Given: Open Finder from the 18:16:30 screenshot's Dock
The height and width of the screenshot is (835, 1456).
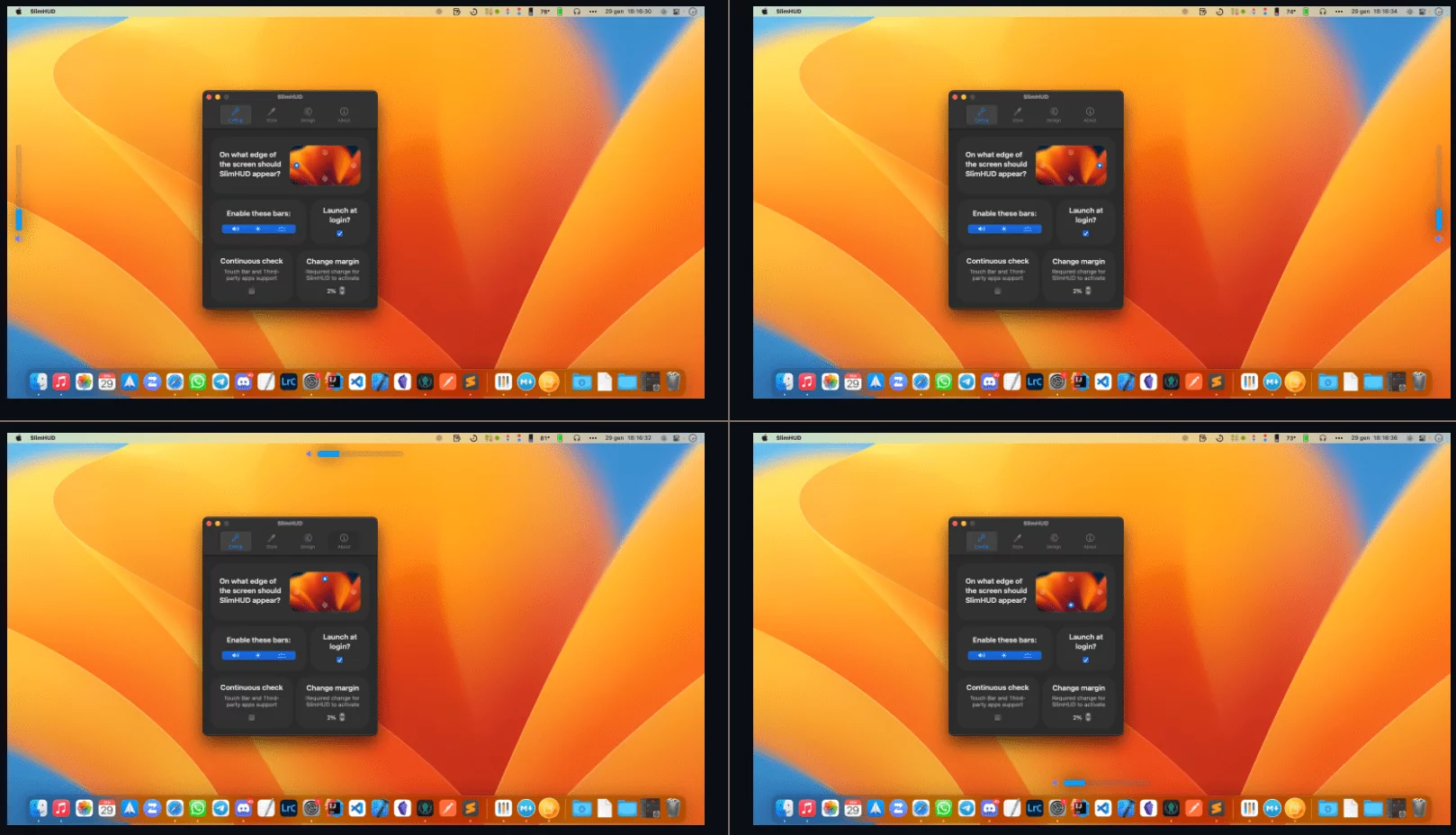Looking at the screenshot, I should [x=39, y=382].
